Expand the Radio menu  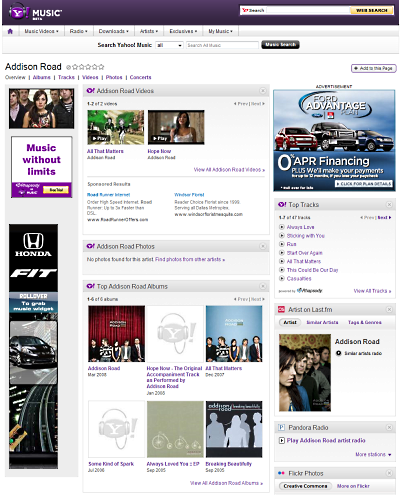click(x=78, y=31)
